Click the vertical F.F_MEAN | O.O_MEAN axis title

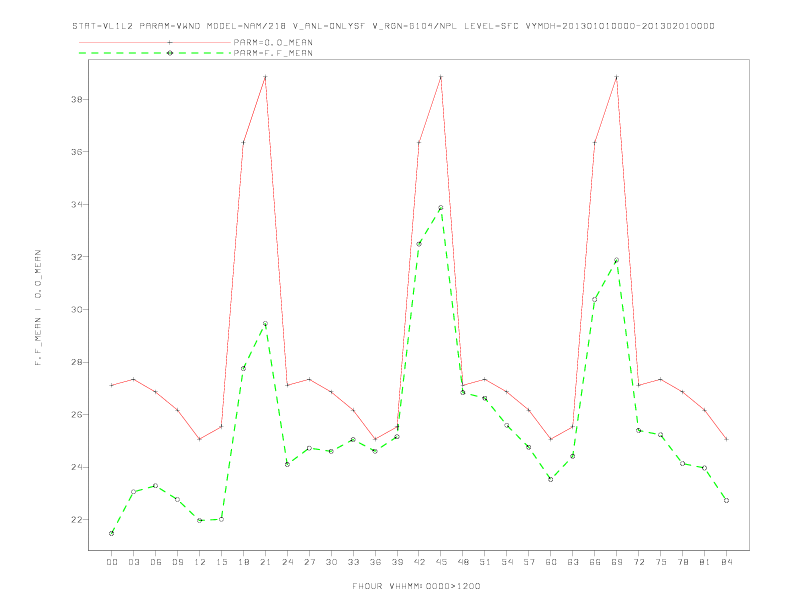[38, 308]
